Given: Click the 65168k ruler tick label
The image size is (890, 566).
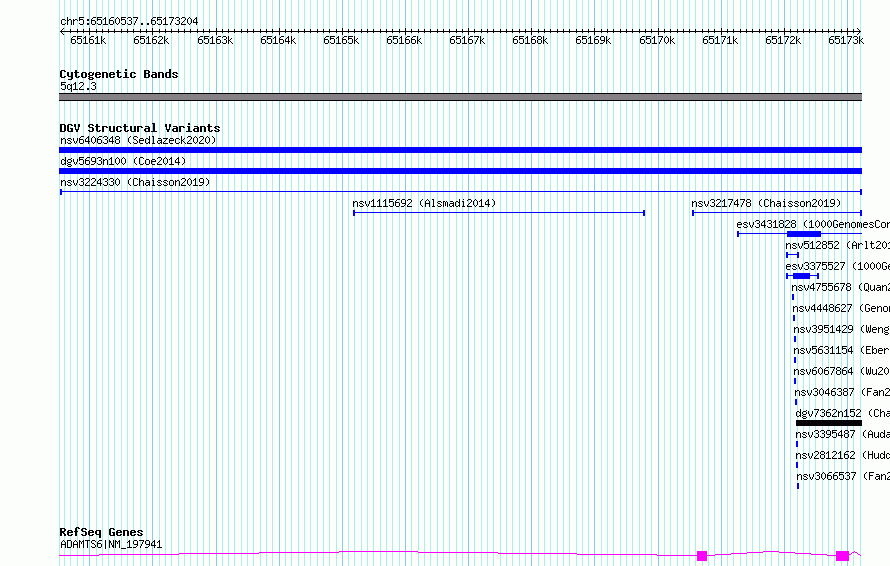Looking at the screenshot, I should pyautogui.click(x=530, y=40).
